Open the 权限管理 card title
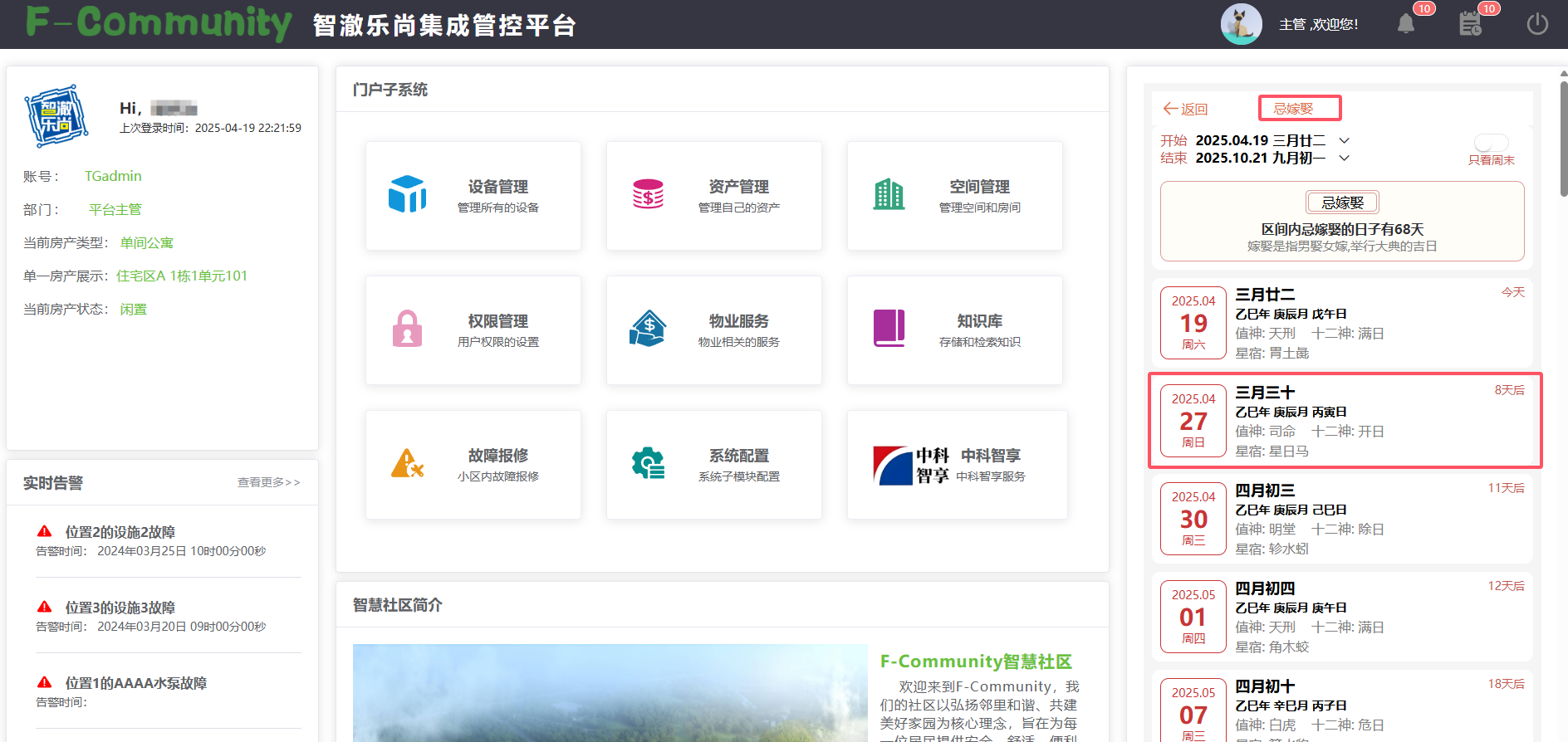This screenshot has width=1568, height=742. click(x=498, y=321)
